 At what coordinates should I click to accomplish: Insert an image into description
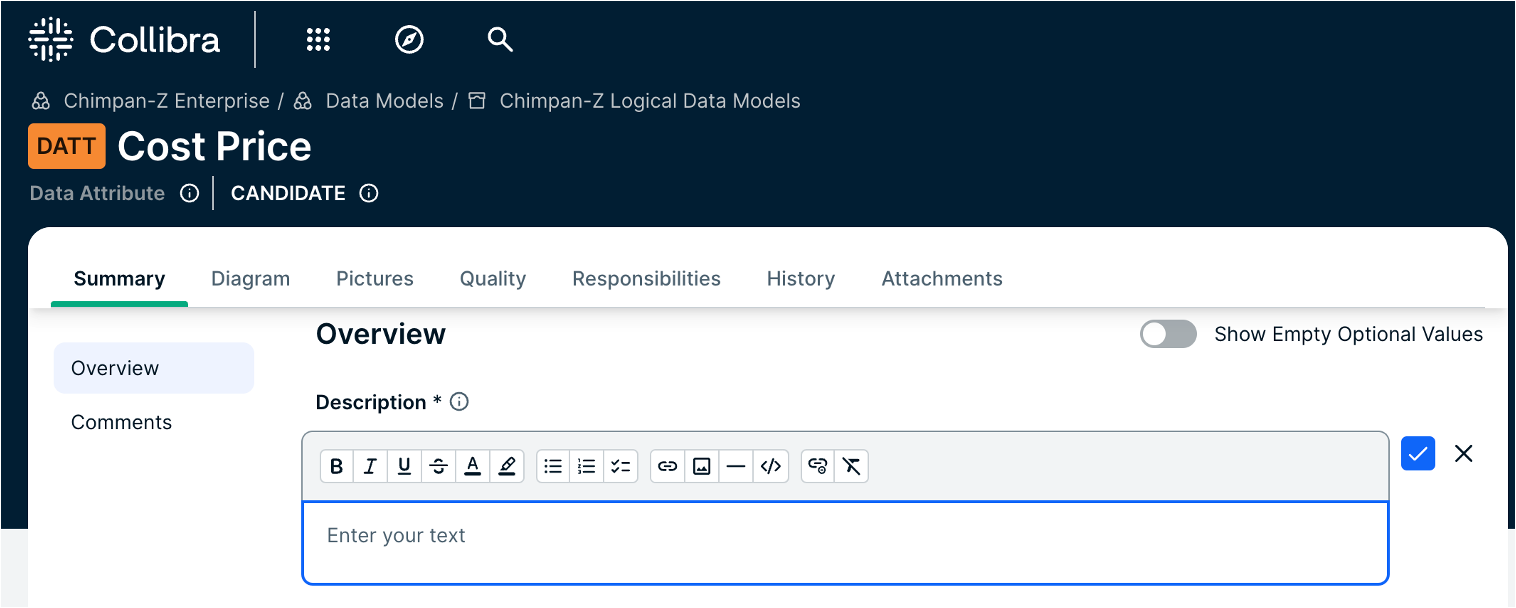pyautogui.click(x=702, y=466)
